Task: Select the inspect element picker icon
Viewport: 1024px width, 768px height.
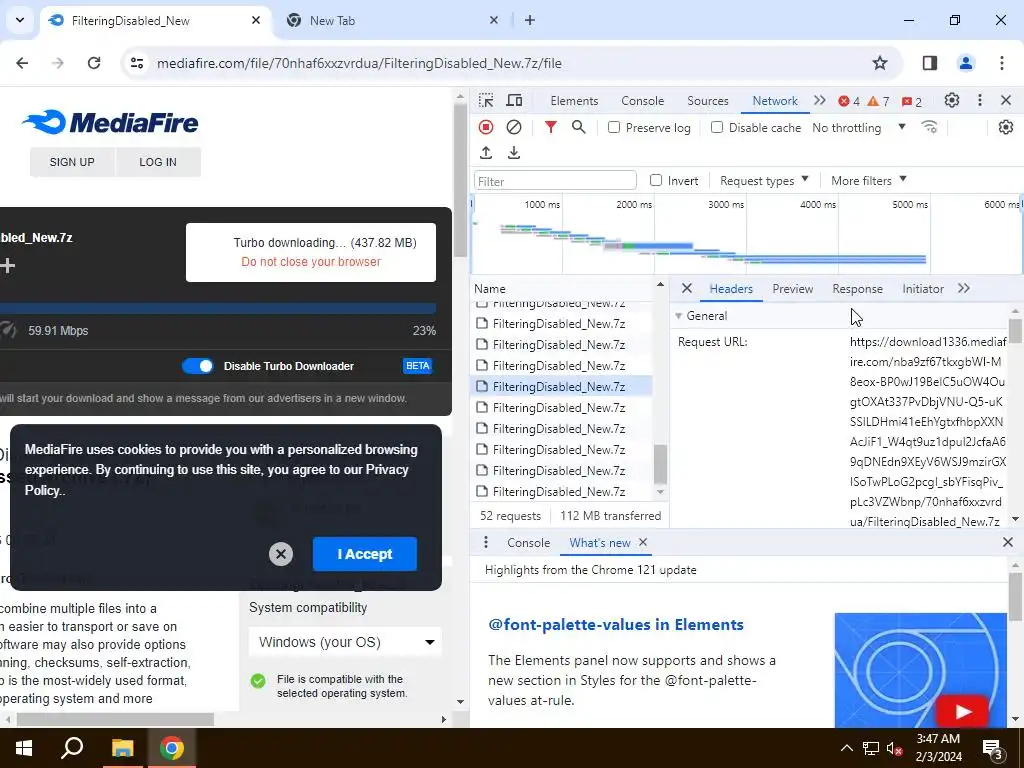Action: click(486, 101)
